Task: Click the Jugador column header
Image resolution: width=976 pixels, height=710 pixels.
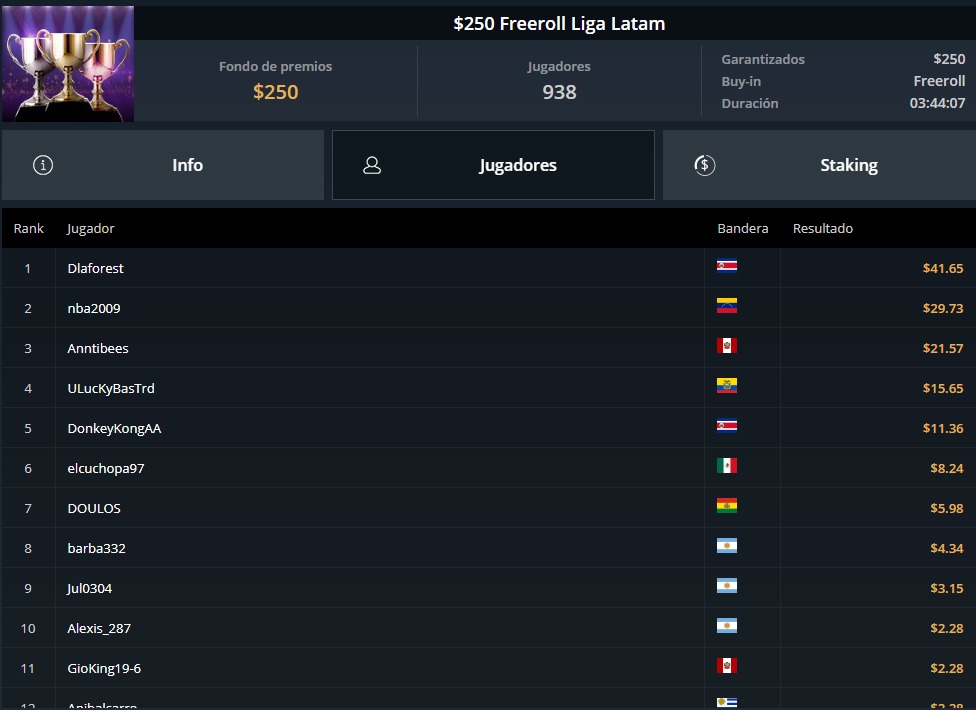Action: pyautogui.click(x=91, y=228)
